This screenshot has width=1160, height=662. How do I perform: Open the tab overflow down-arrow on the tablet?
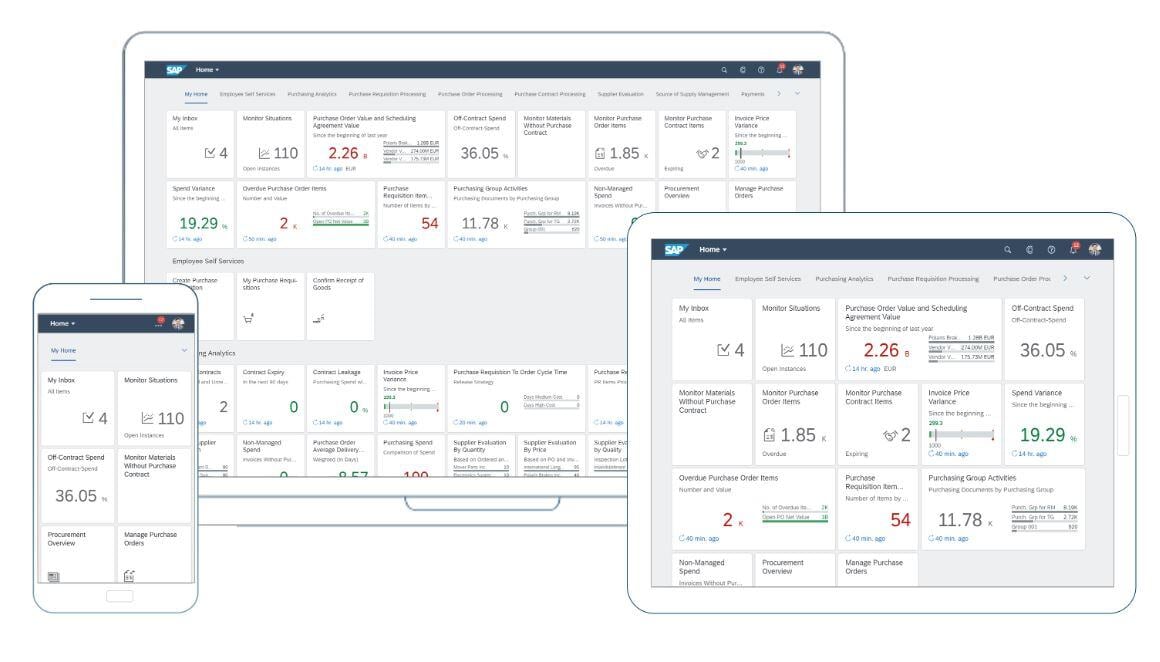1087,278
